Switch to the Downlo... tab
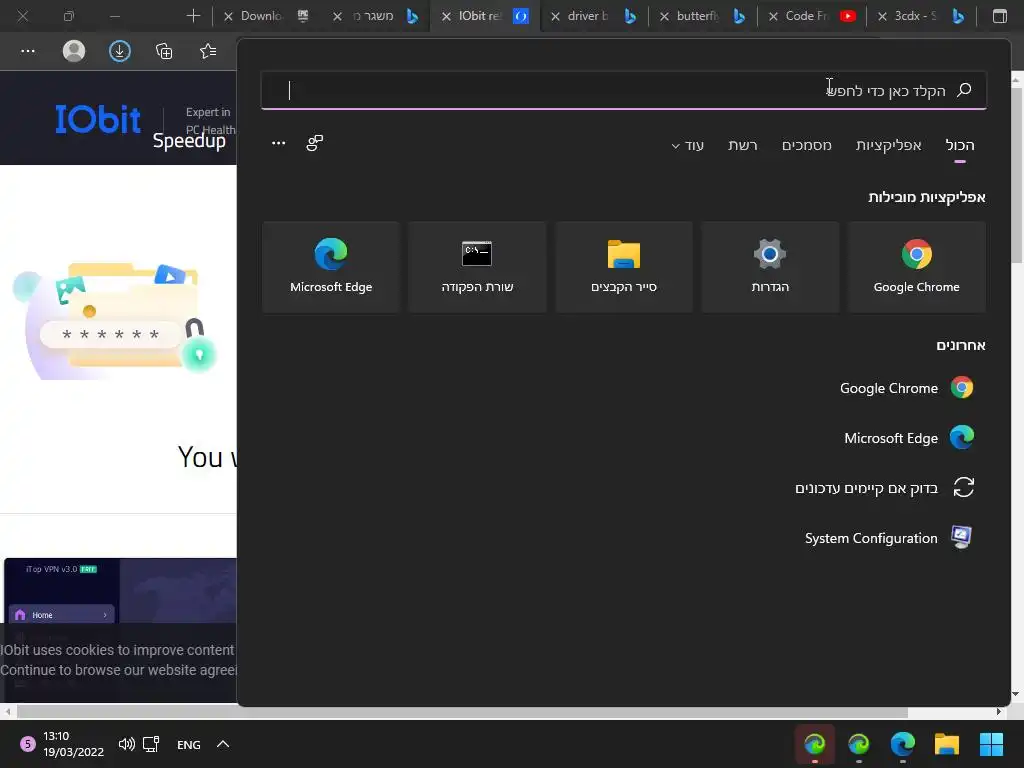Screen dimensions: 1024x768 click(268, 16)
